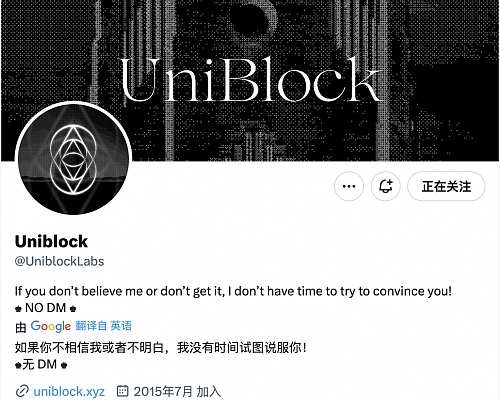500x400 pixels.
Task: Click the NO DM bio line
Action: [x=46, y=308]
